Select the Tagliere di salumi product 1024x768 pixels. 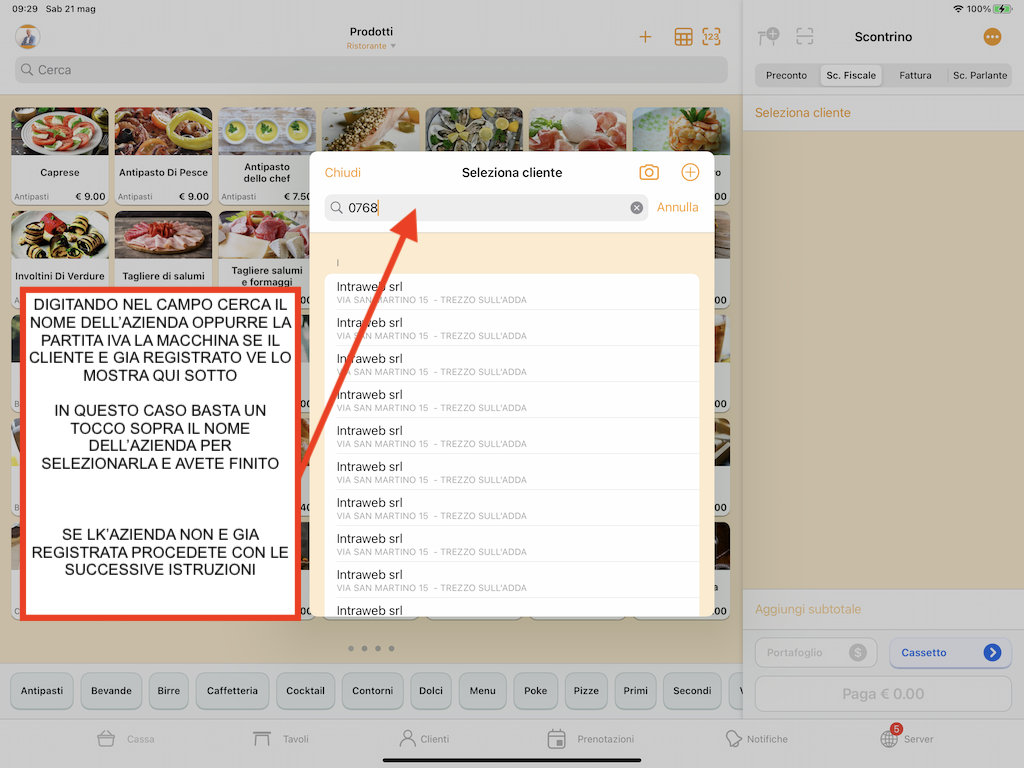163,248
